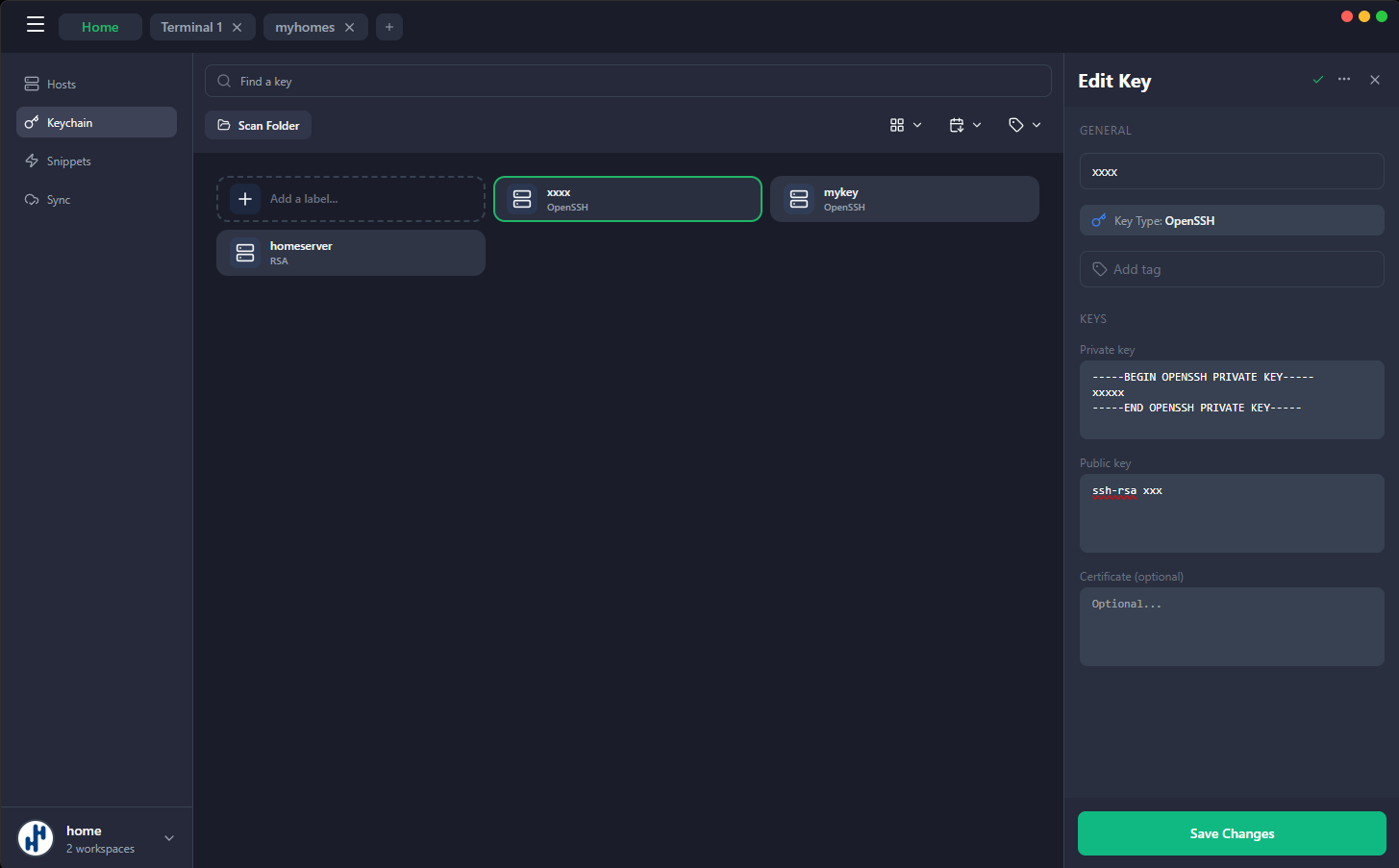Open the Snippets section in the sidebar
Screen dimensions: 1399x868
click(33, 161)
